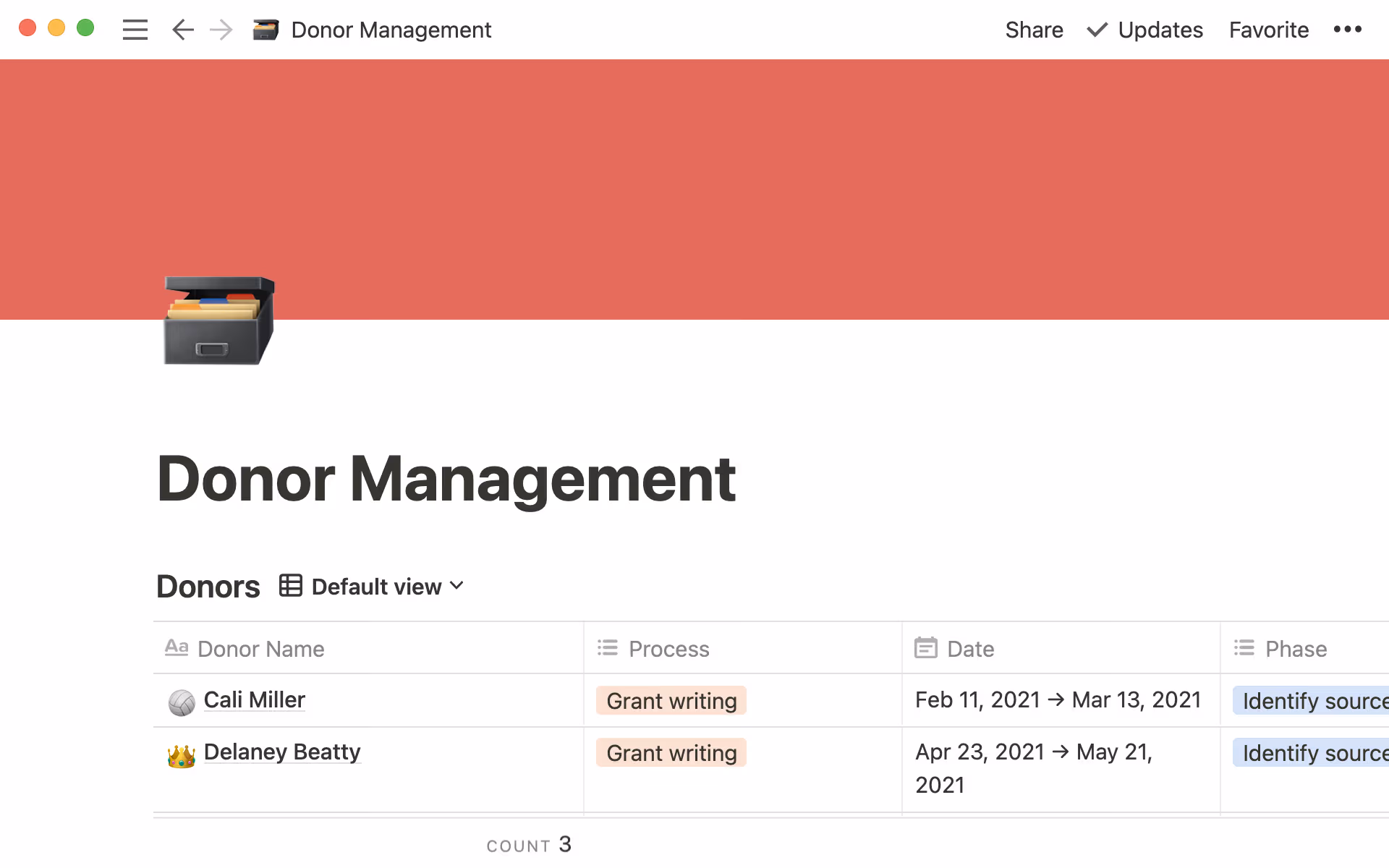Open Process column header options
Screen dimensions: 1389x868
tap(668, 649)
